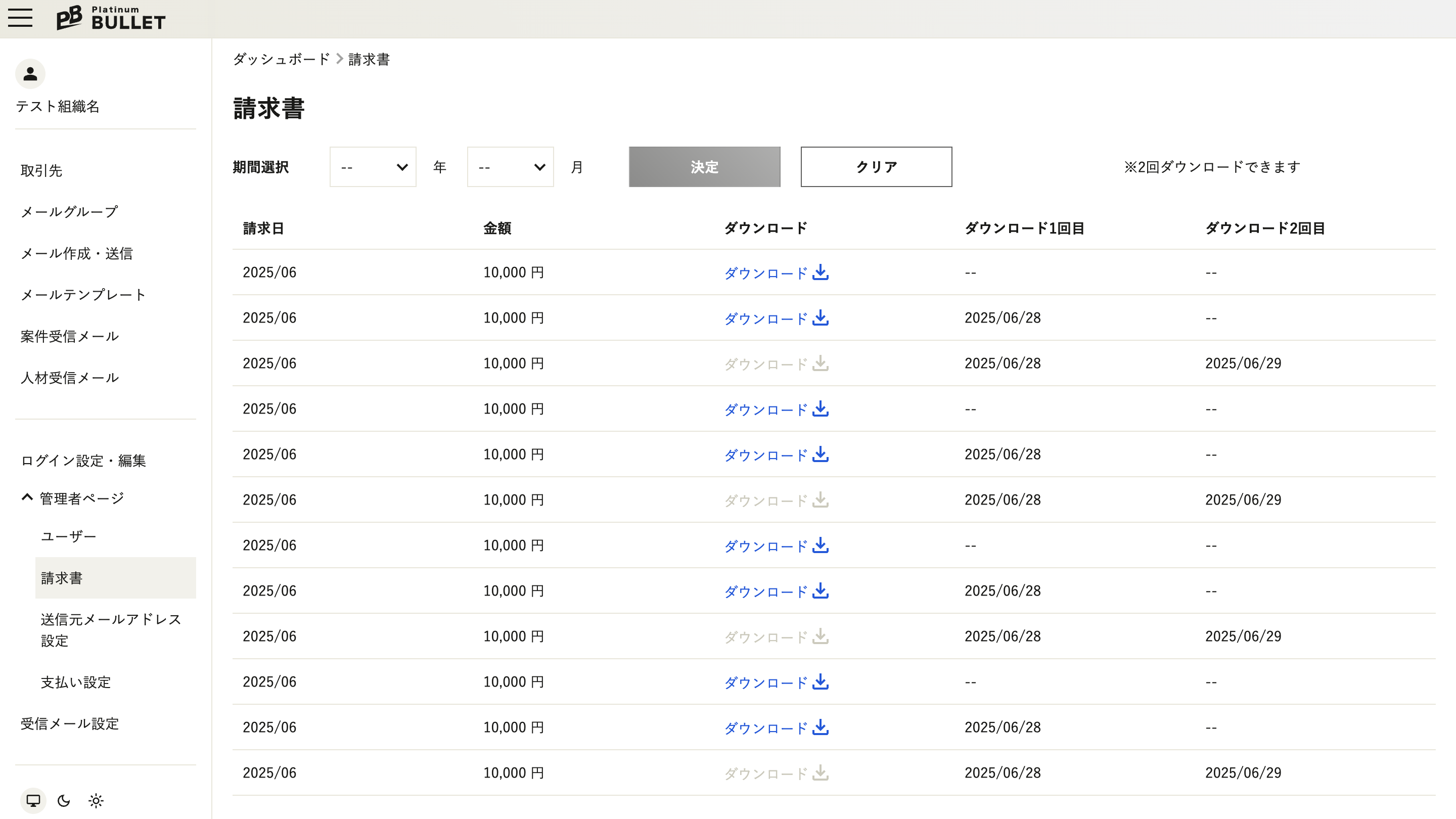1456x819 pixels.
Task: Click the user avatar icon
Action: pyautogui.click(x=30, y=73)
